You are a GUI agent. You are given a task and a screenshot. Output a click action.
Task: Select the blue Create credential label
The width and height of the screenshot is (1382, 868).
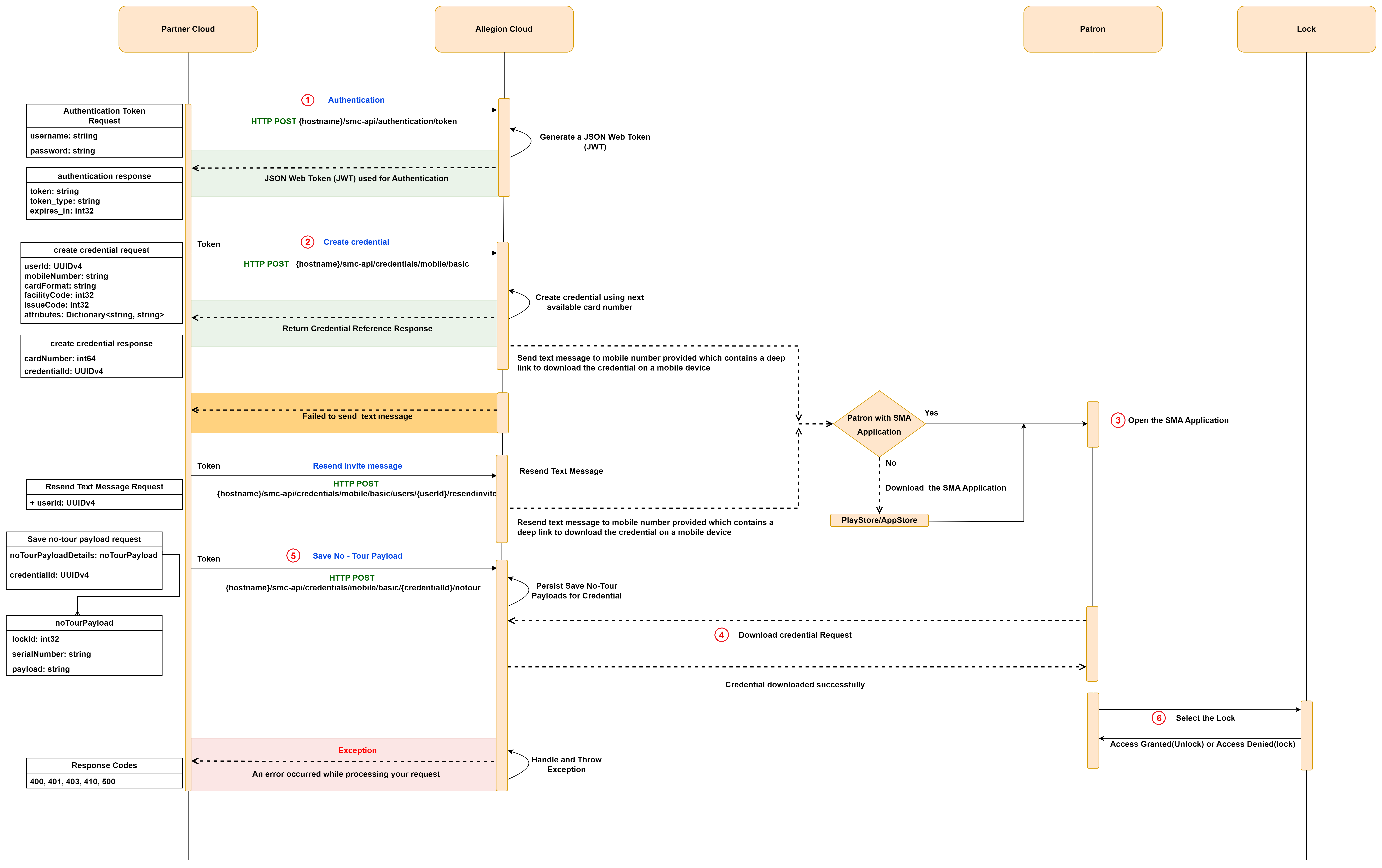pos(356,242)
